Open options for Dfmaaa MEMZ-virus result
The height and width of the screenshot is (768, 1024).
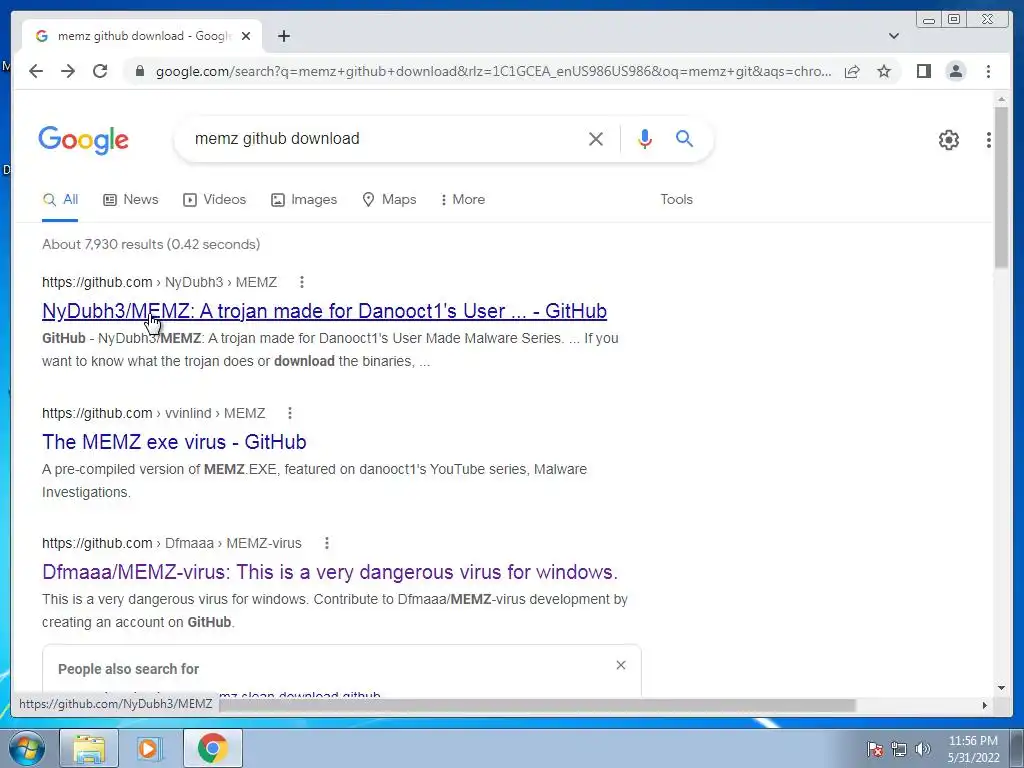click(x=327, y=543)
